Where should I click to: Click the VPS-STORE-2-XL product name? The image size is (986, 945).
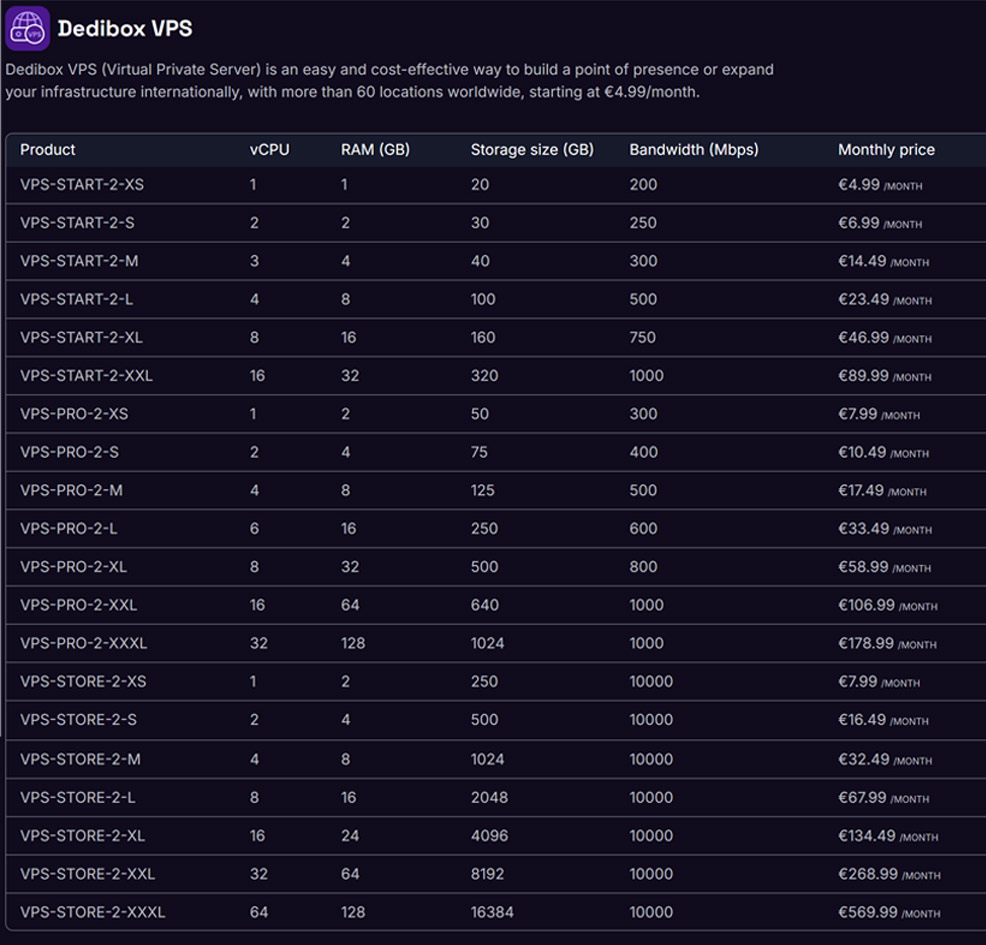[82, 836]
